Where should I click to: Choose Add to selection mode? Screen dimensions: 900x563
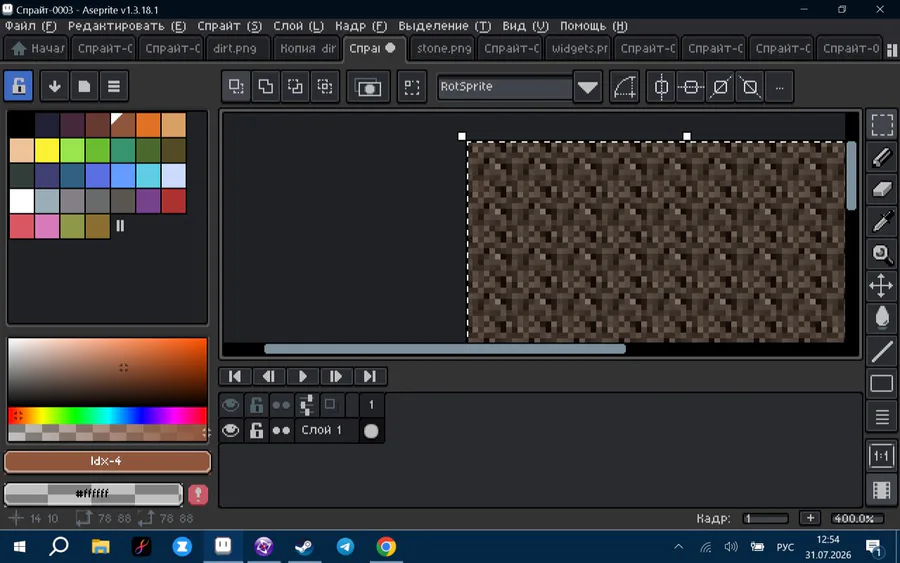point(266,87)
